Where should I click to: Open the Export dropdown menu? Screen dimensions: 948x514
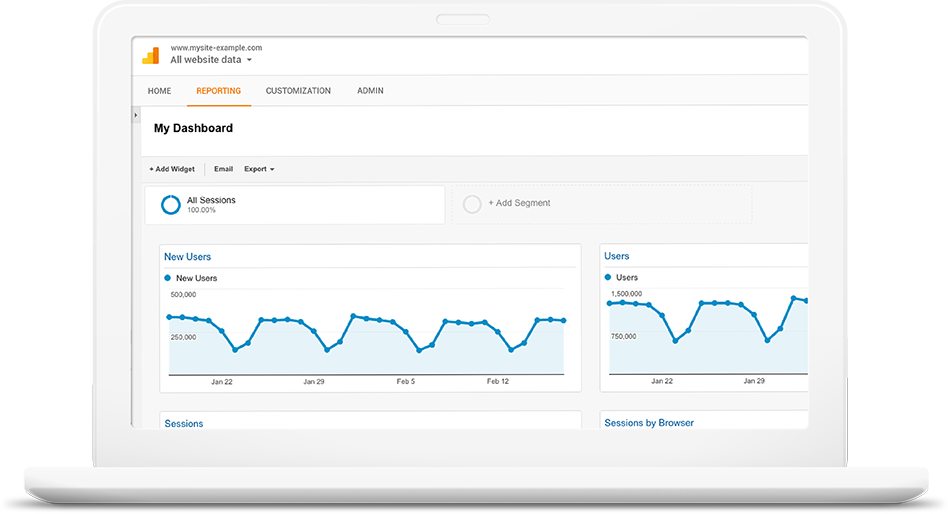tap(259, 169)
